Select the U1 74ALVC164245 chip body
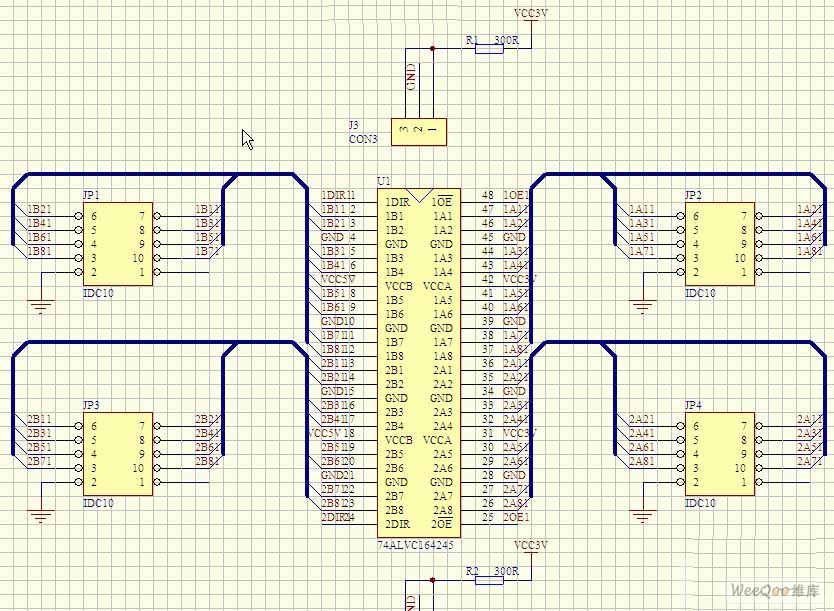Viewport: 834px width, 611px height. tap(418, 362)
